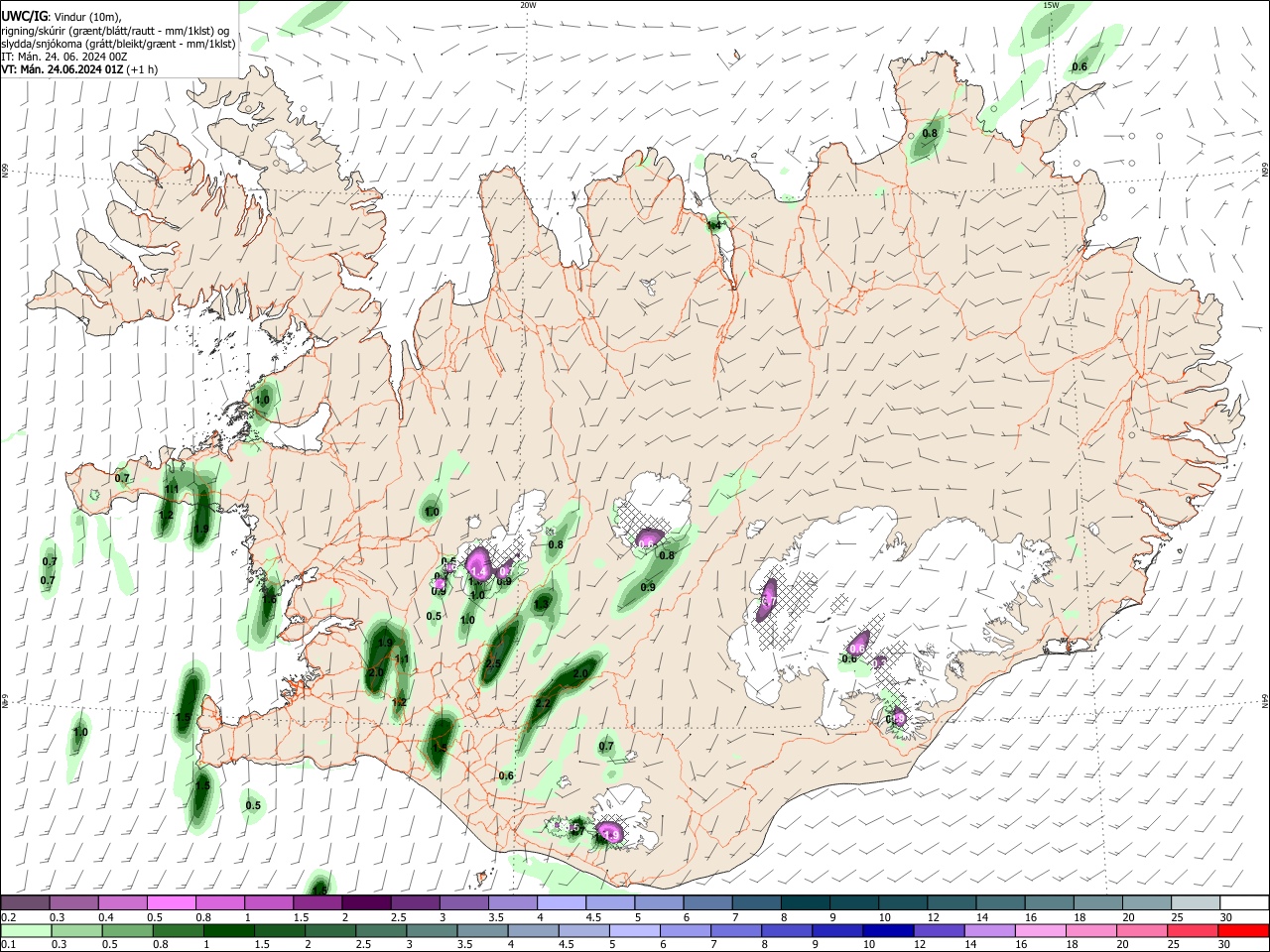This screenshot has width=1270, height=952.
Task: Click the 'VT: Mán. 24.06.2024 01Z (+1 h)' line
Action: click(79, 69)
